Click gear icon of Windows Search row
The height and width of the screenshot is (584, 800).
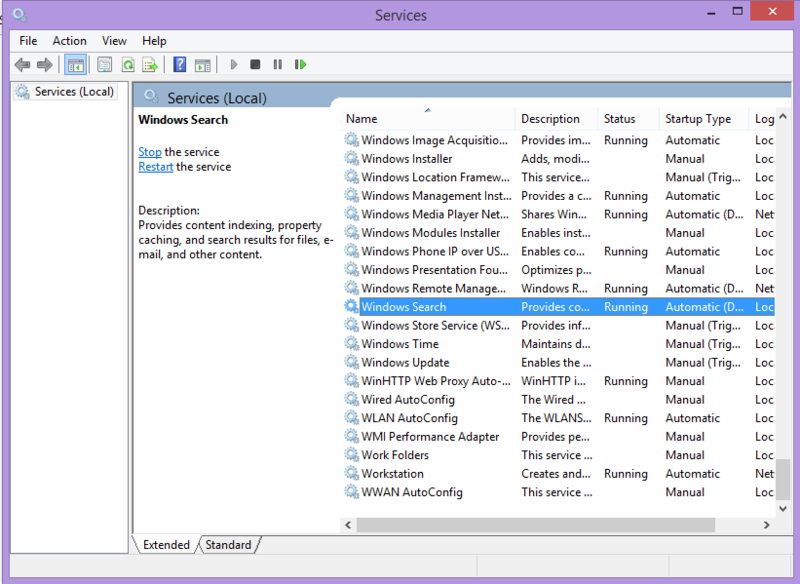(351, 307)
